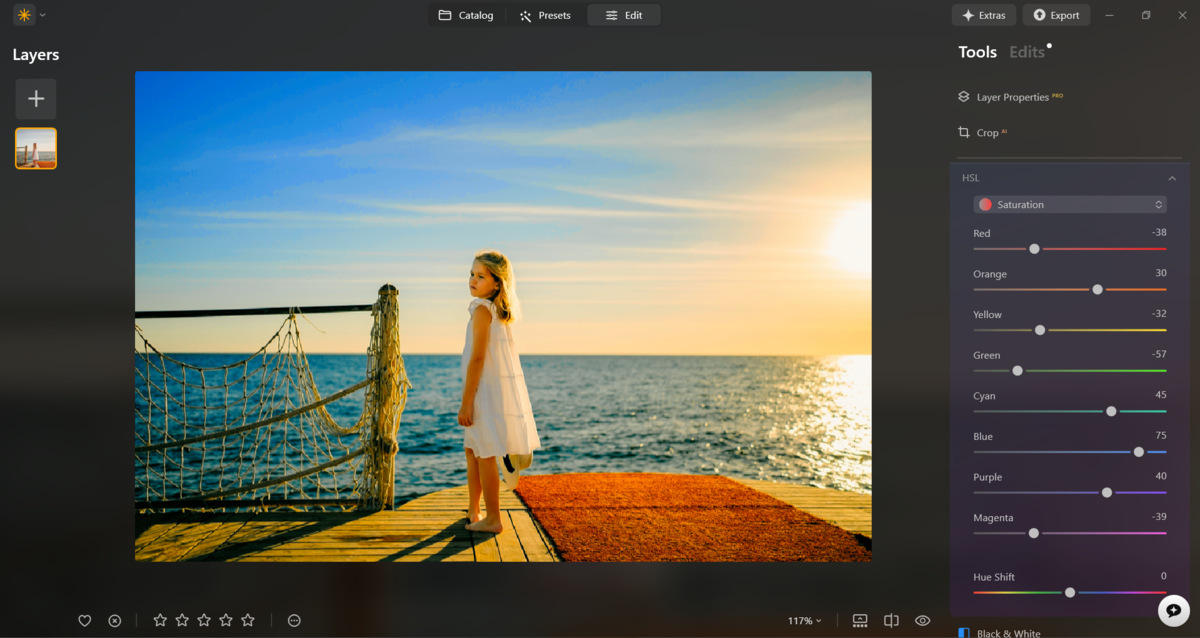Click the Crop frame icon
The height and width of the screenshot is (638, 1200).
click(964, 132)
